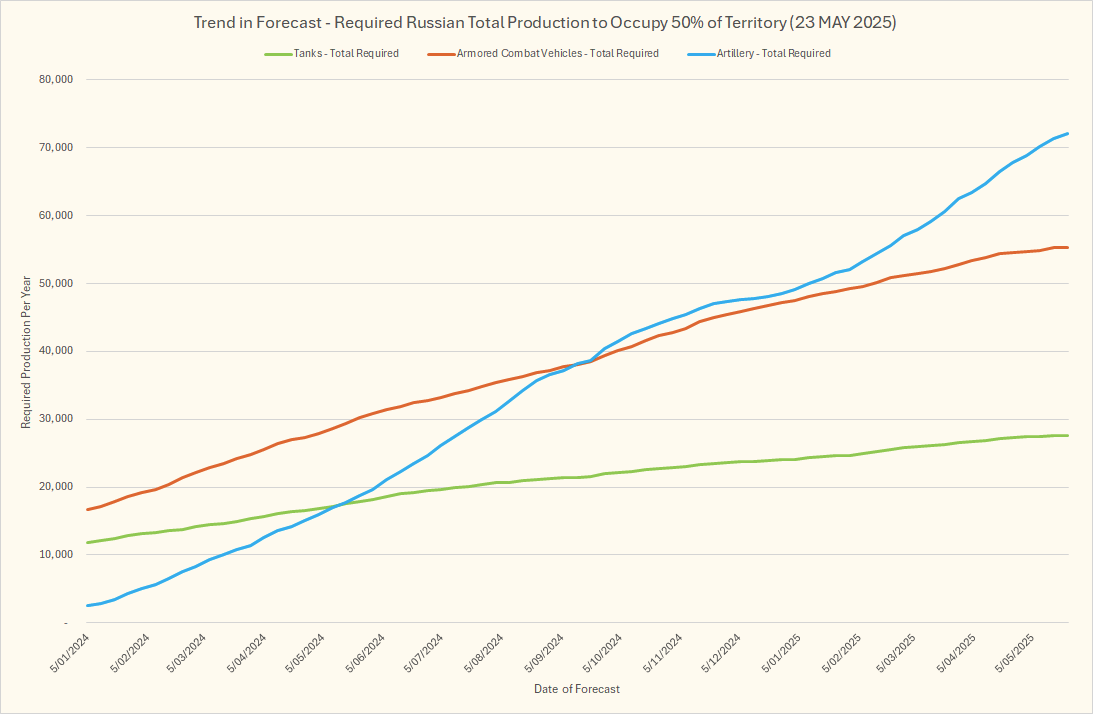Click the right end of the orange Armored Vehicles line

[1067, 247]
